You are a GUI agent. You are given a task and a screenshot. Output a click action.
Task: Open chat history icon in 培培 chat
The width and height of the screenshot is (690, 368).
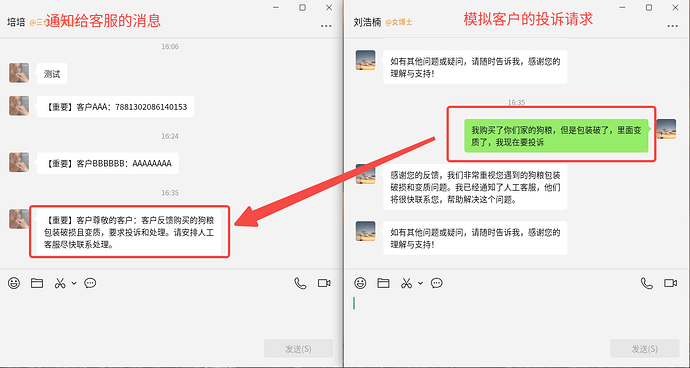point(90,283)
